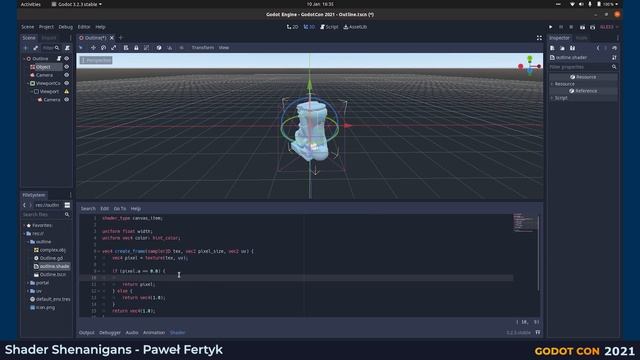The height and width of the screenshot is (360, 640).
Task: Play the current scene clapperboard icon
Action: point(582,27)
